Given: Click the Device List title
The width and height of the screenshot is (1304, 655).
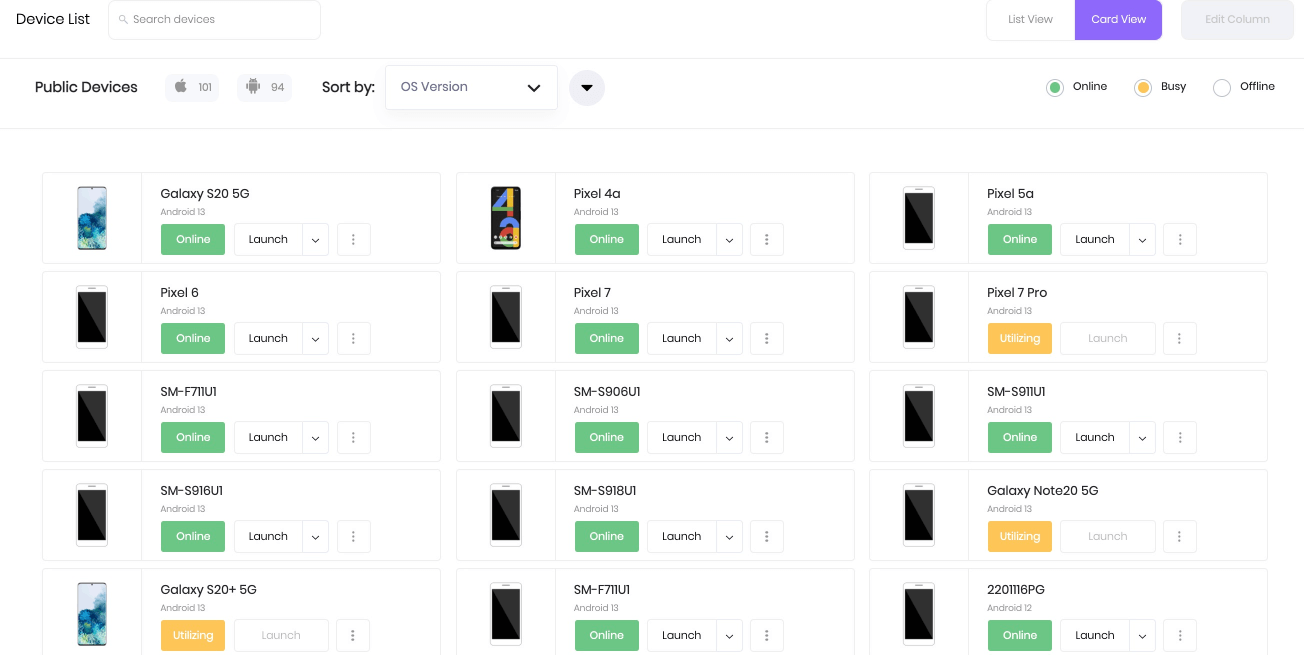Looking at the screenshot, I should click(x=53, y=19).
